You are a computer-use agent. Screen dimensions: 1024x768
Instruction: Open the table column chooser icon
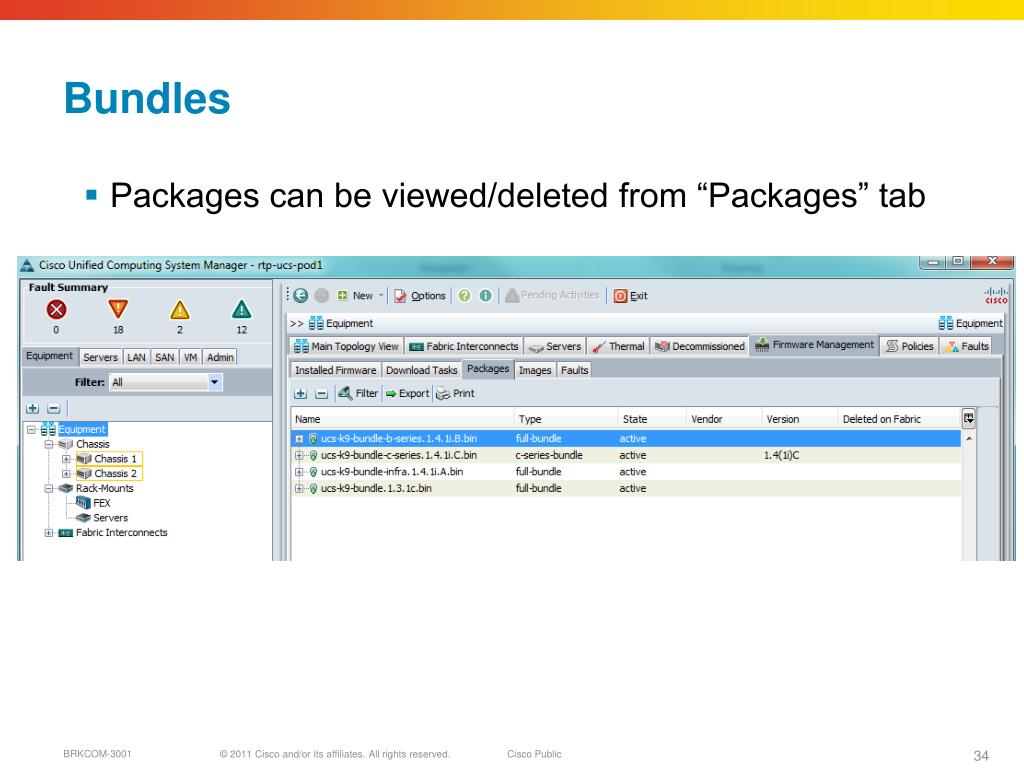click(968, 419)
